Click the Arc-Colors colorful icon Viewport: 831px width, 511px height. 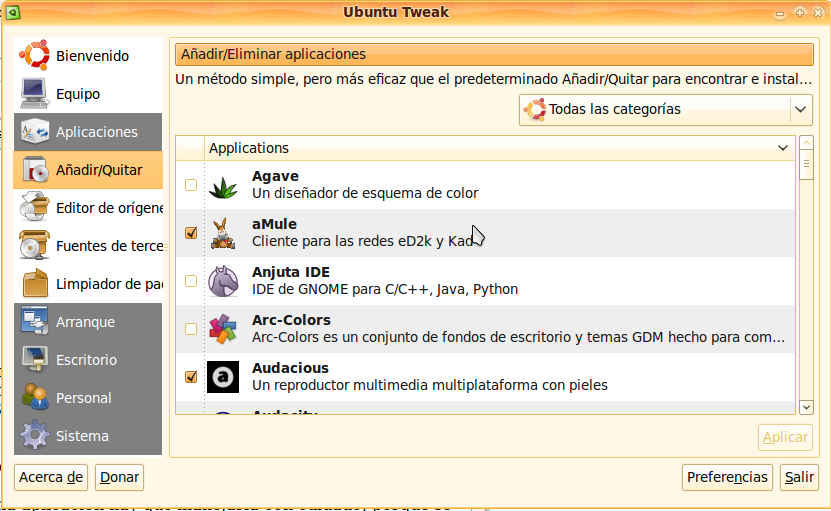point(223,329)
